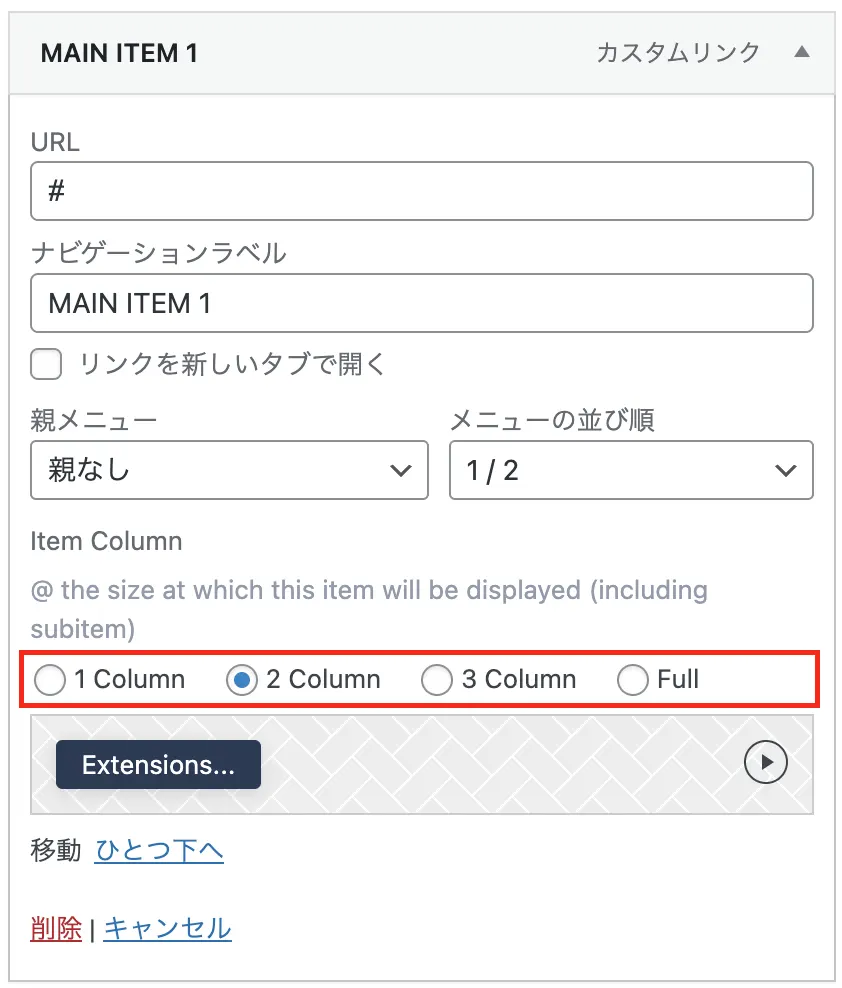Click the 削除 delete link
This screenshot has width=842, height=988.
(x=56, y=929)
